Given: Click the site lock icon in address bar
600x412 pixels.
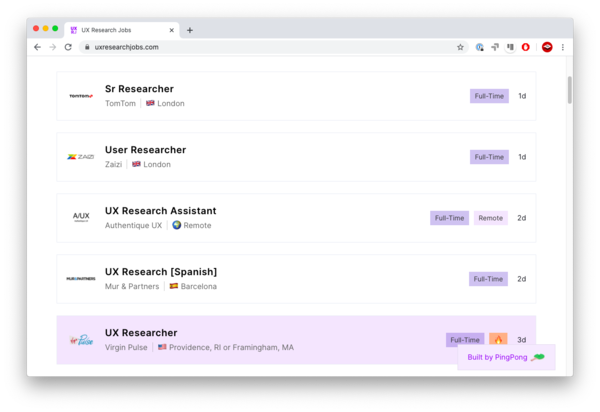Looking at the screenshot, I should click(x=87, y=47).
